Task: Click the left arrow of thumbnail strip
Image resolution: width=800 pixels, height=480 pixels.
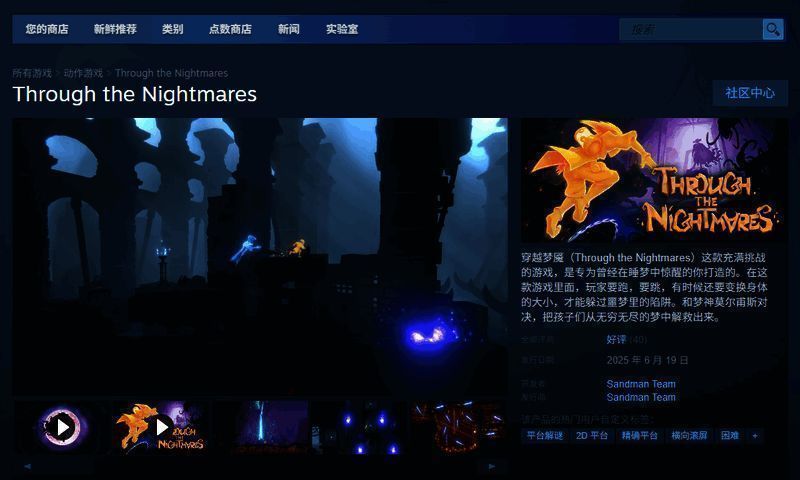Action: (28, 466)
